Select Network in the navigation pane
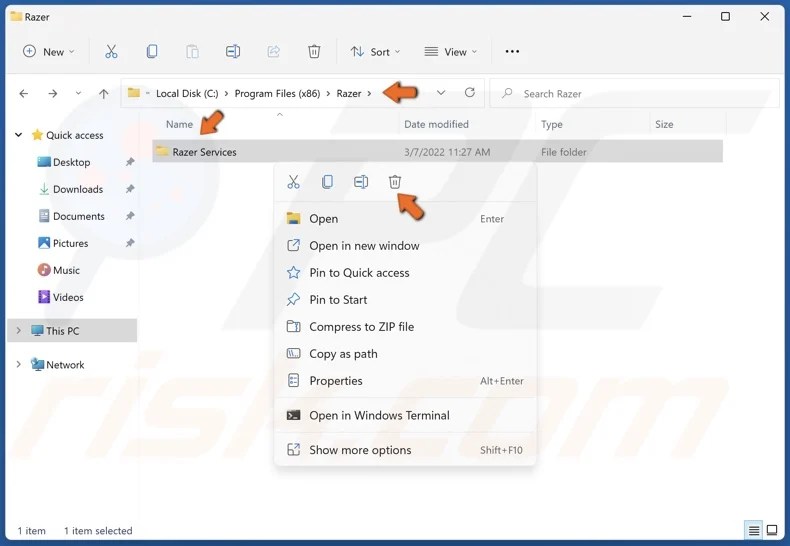 65,364
